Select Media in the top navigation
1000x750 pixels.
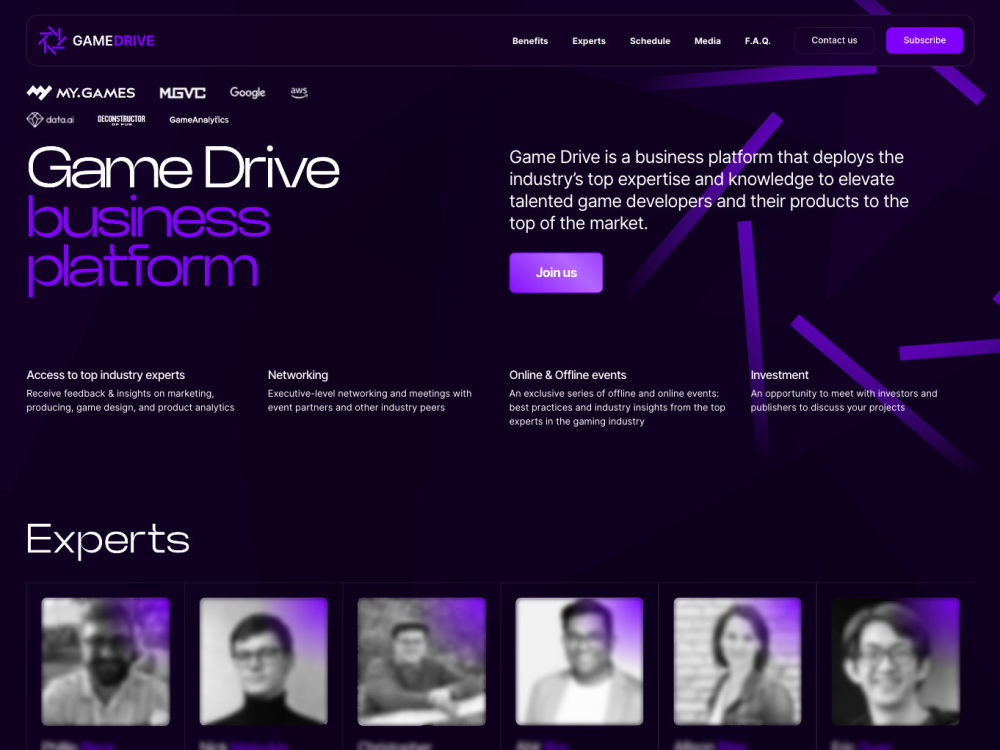click(707, 41)
